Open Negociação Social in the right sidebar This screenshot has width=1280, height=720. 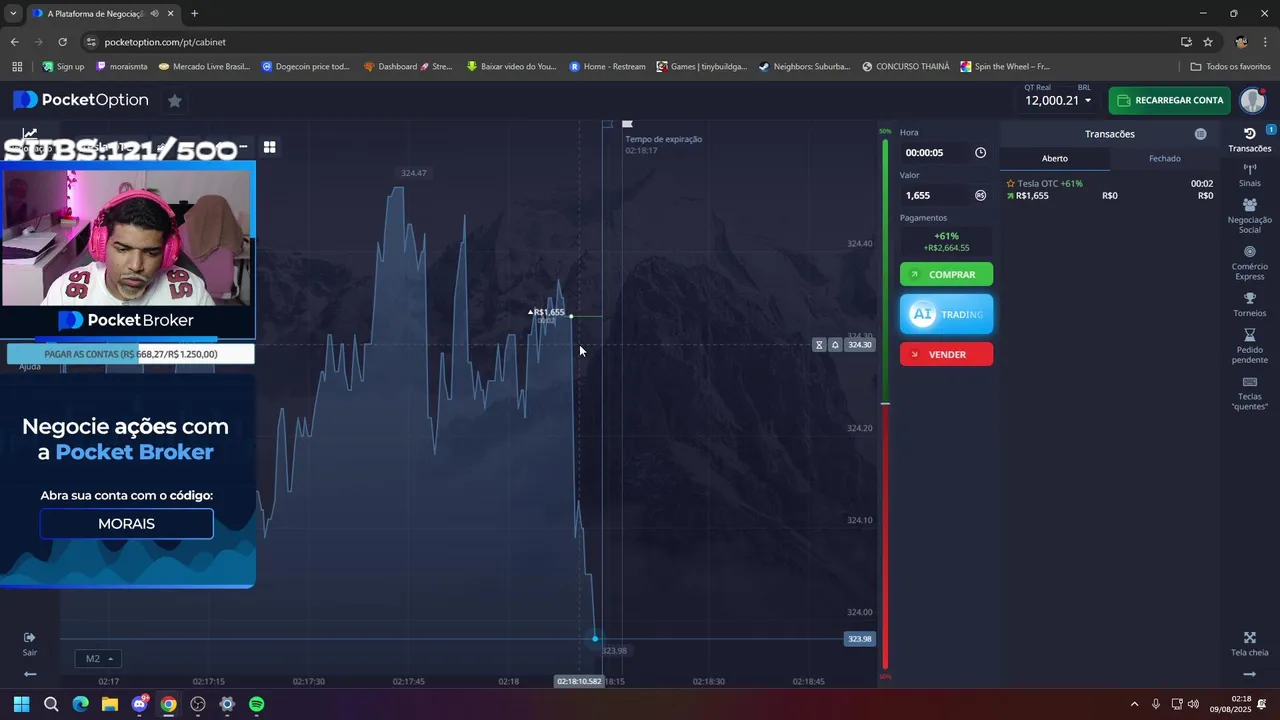point(1249,215)
